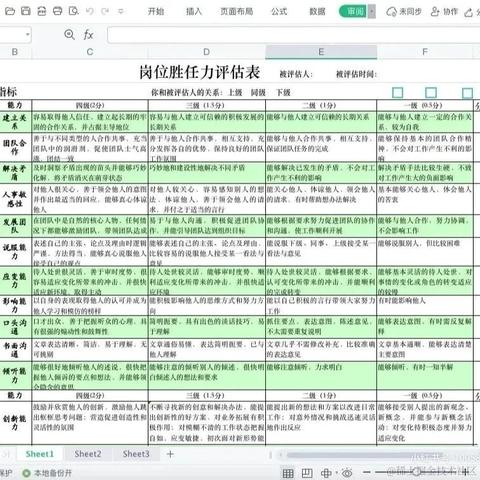The height and width of the screenshot is (480, 480).
Task: Click the 被评估人 label cell
Action: [296, 74]
